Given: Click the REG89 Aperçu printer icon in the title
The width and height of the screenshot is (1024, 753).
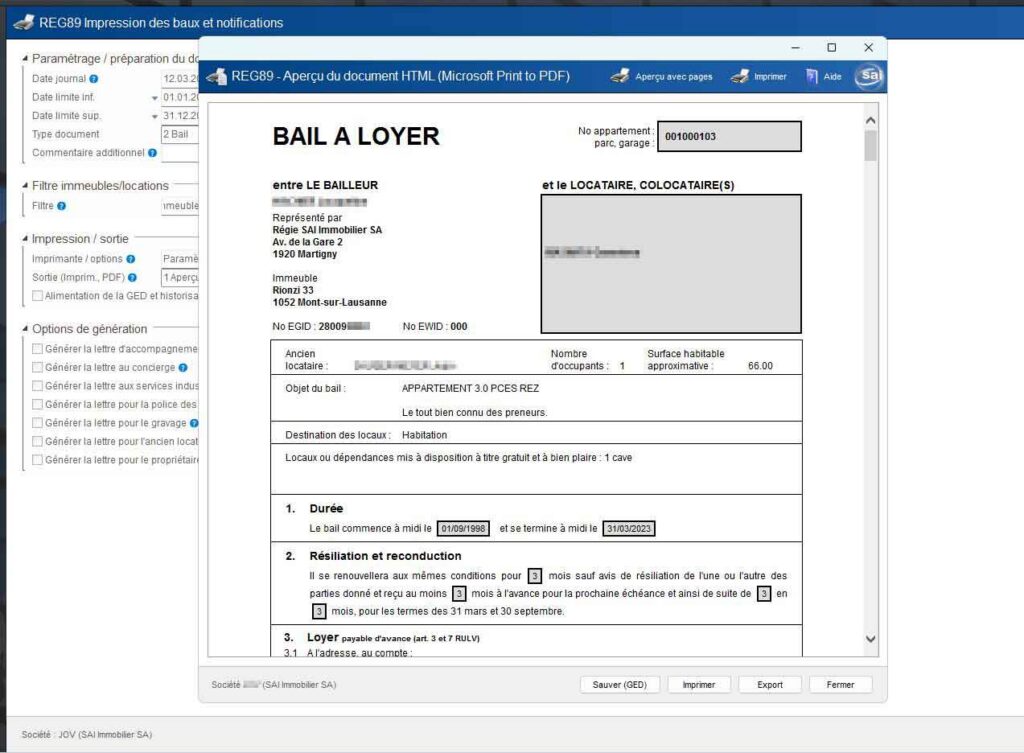Looking at the screenshot, I should [x=216, y=76].
